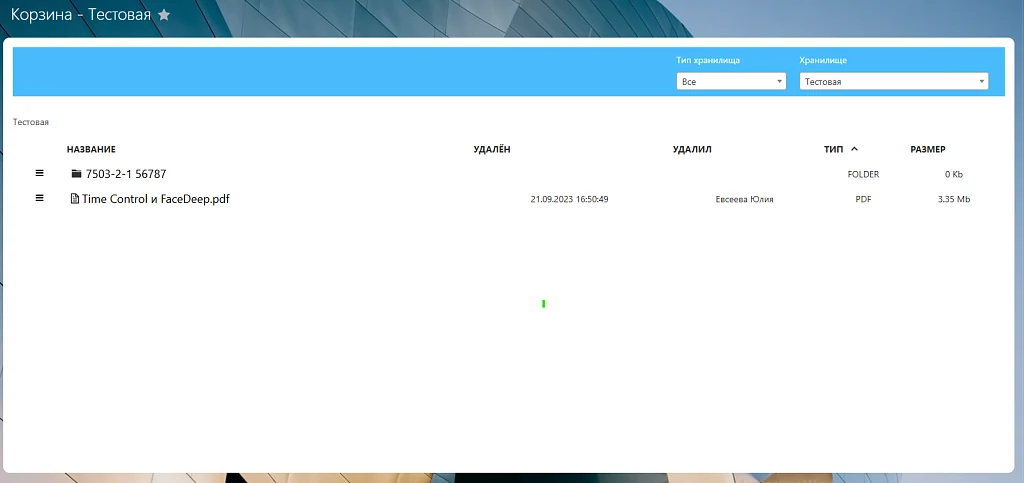This screenshot has height=483, width=1024.
Task: Sort the list by НАЗВАНИЕ column
Action: coord(91,149)
